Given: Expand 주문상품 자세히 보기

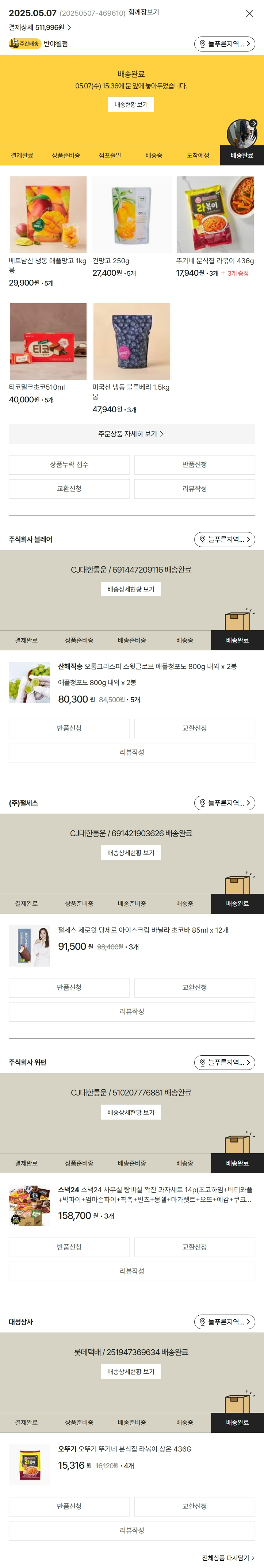Looking at the screenshot, I should 131,434.
